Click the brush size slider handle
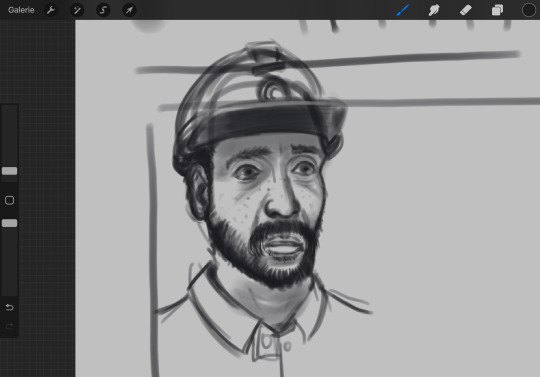The width and height of the screenshot is (540, 377). pos(9,171)
